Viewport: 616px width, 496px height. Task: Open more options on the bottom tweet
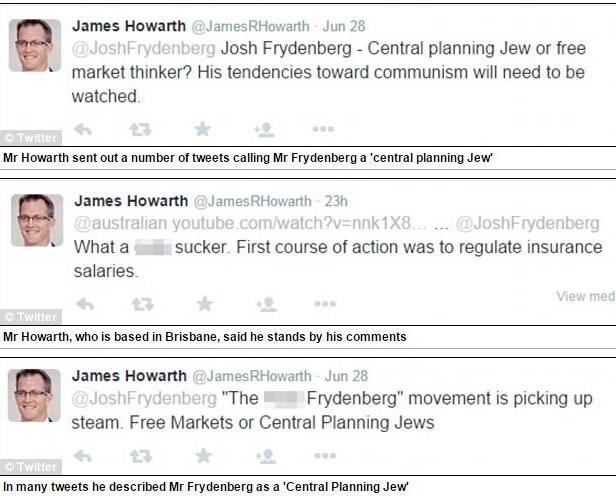pyautogui.click(x=324, y=456)
